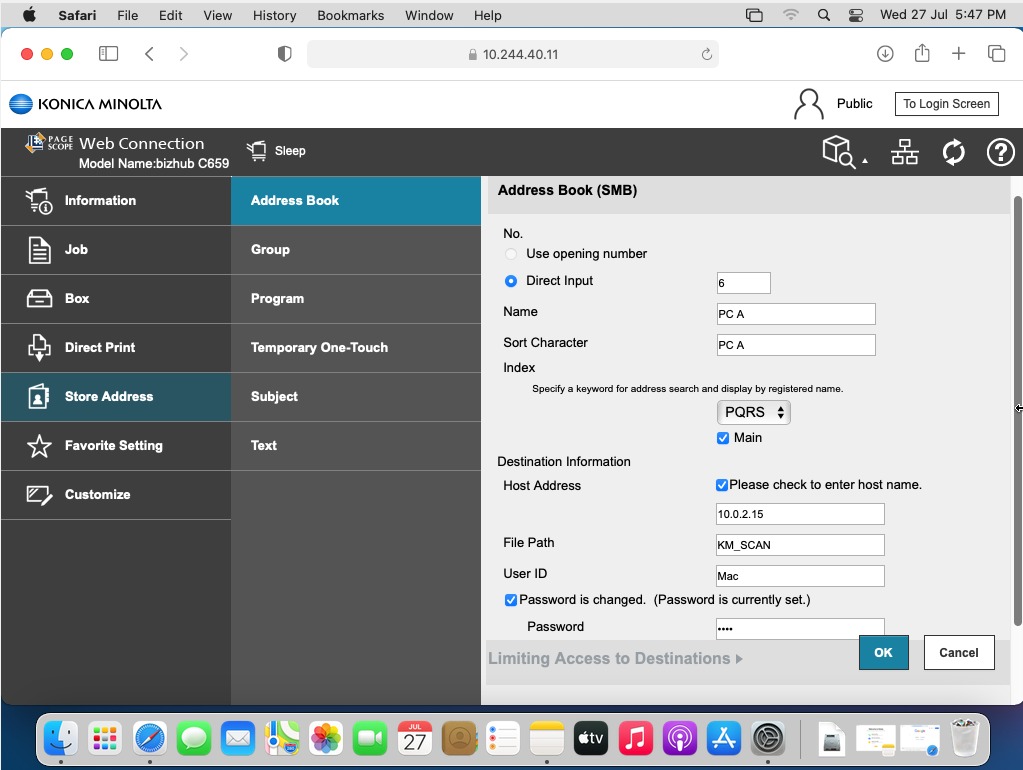Open the box search icon
This screenshot has width=1023, height=770.
838,152
